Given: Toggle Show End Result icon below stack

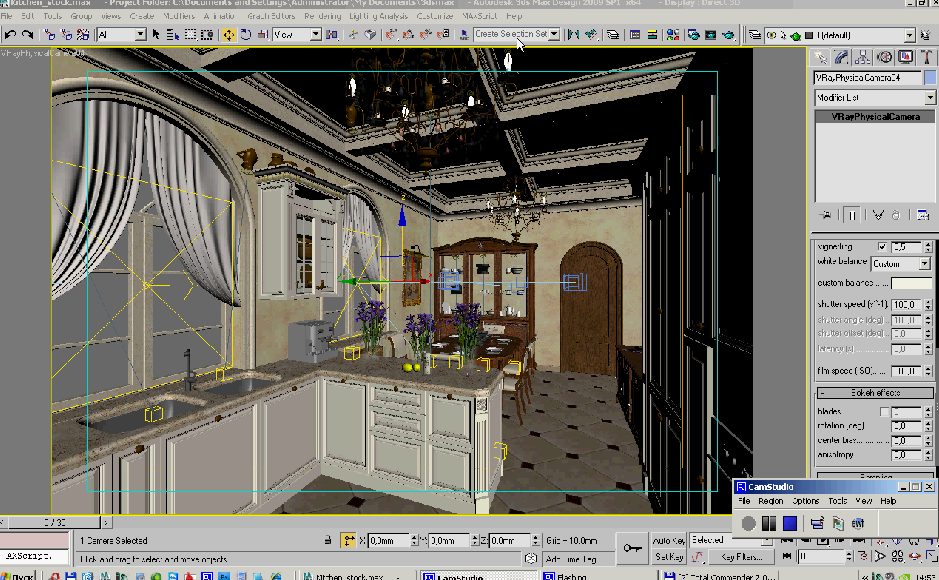Looking at the screenshot, I should point(852,215).
